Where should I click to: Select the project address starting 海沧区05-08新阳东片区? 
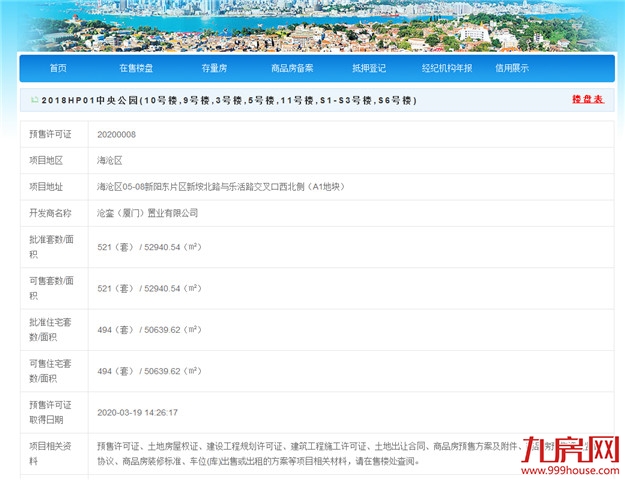pos(221,187)
